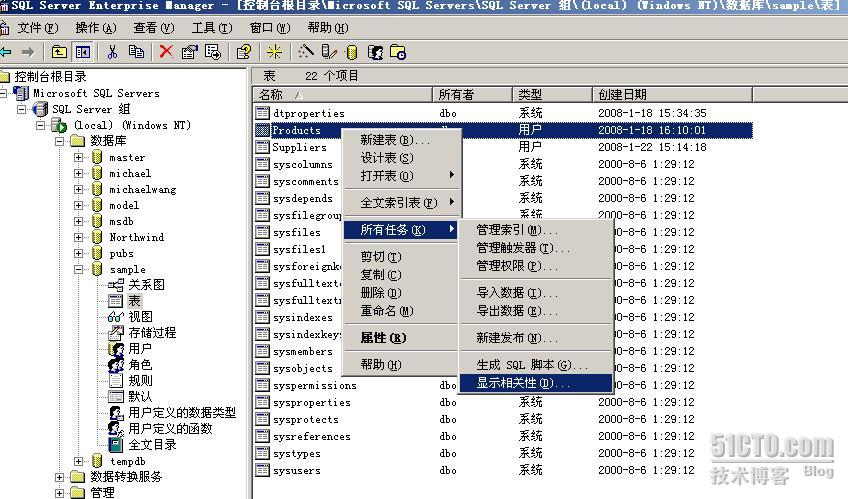Click the New Database cylinder icon
This screenshot has height=499, width=848.
pos(352,52)
